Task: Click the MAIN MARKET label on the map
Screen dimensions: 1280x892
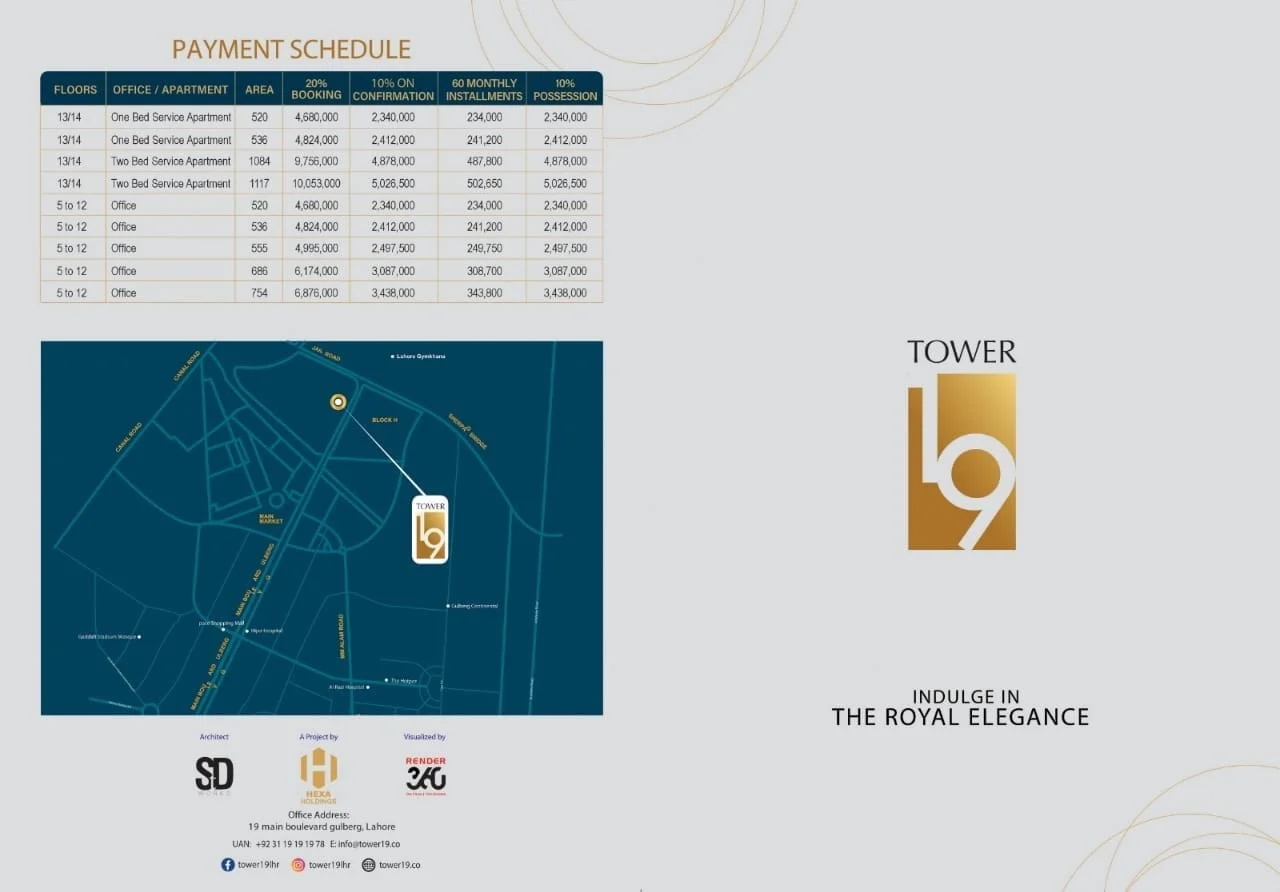Action: click(271, 519)
